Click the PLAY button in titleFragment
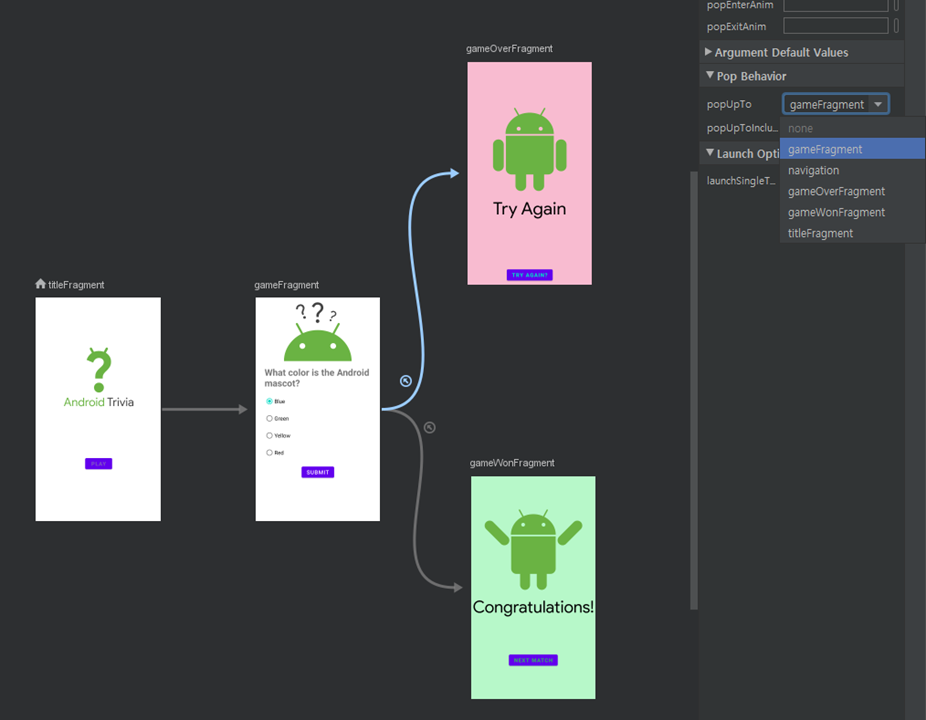 click(x=99, y=464)
